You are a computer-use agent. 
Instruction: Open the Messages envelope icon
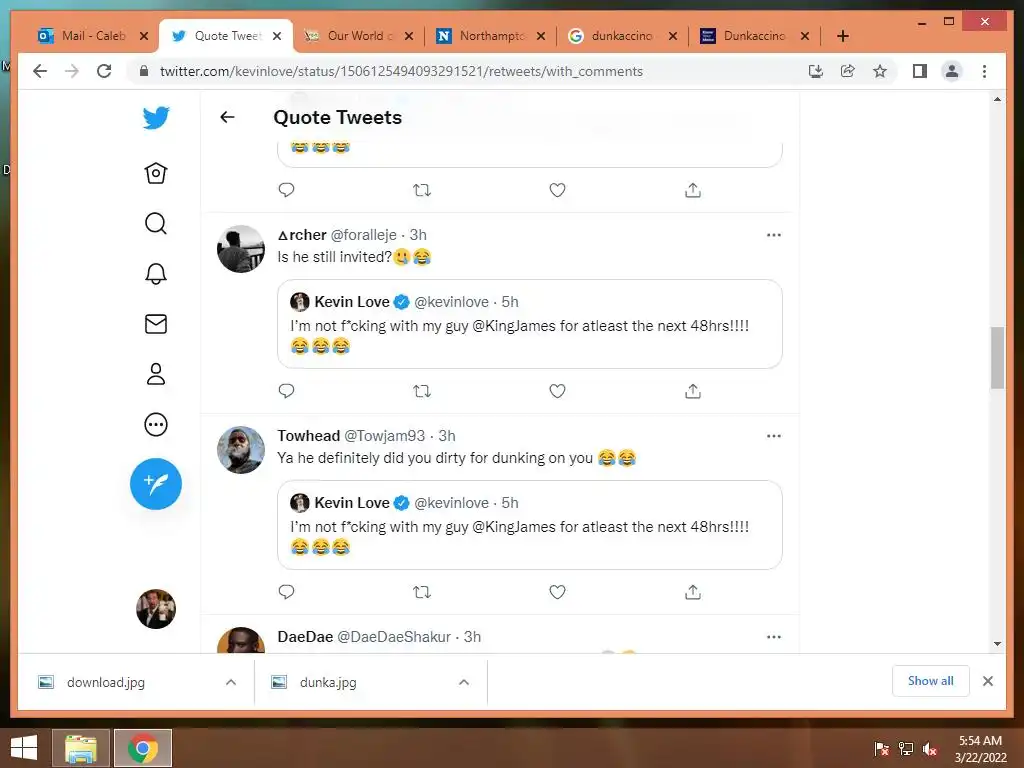click(156, 324)
